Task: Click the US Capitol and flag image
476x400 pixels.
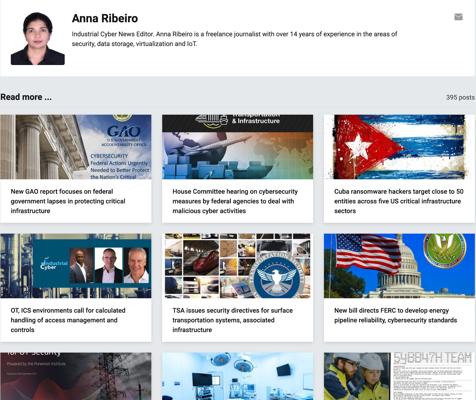Action: click(399, 266)
